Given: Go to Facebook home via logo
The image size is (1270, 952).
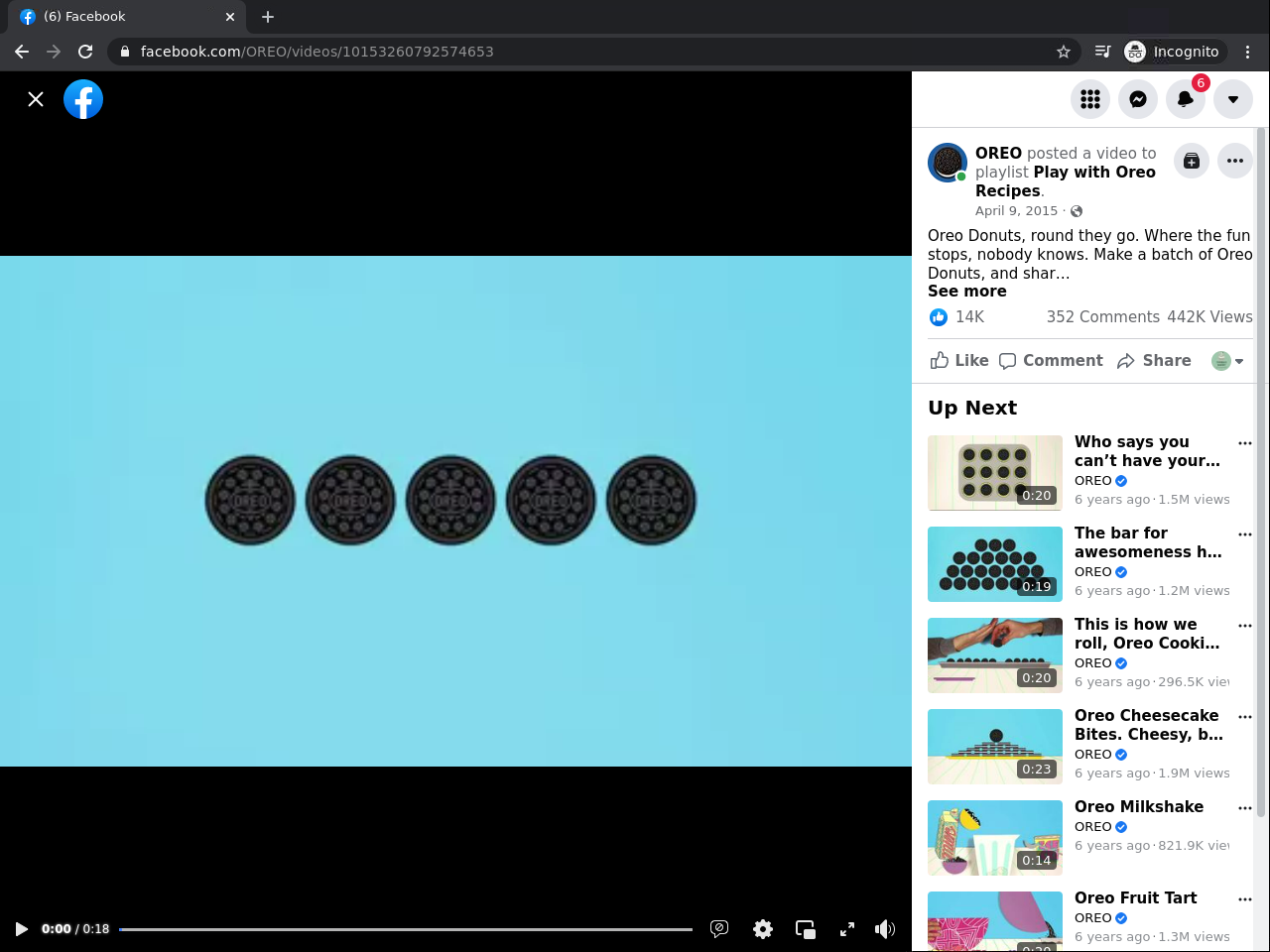Looking at the screenshot, I should (x=83, y=99).
